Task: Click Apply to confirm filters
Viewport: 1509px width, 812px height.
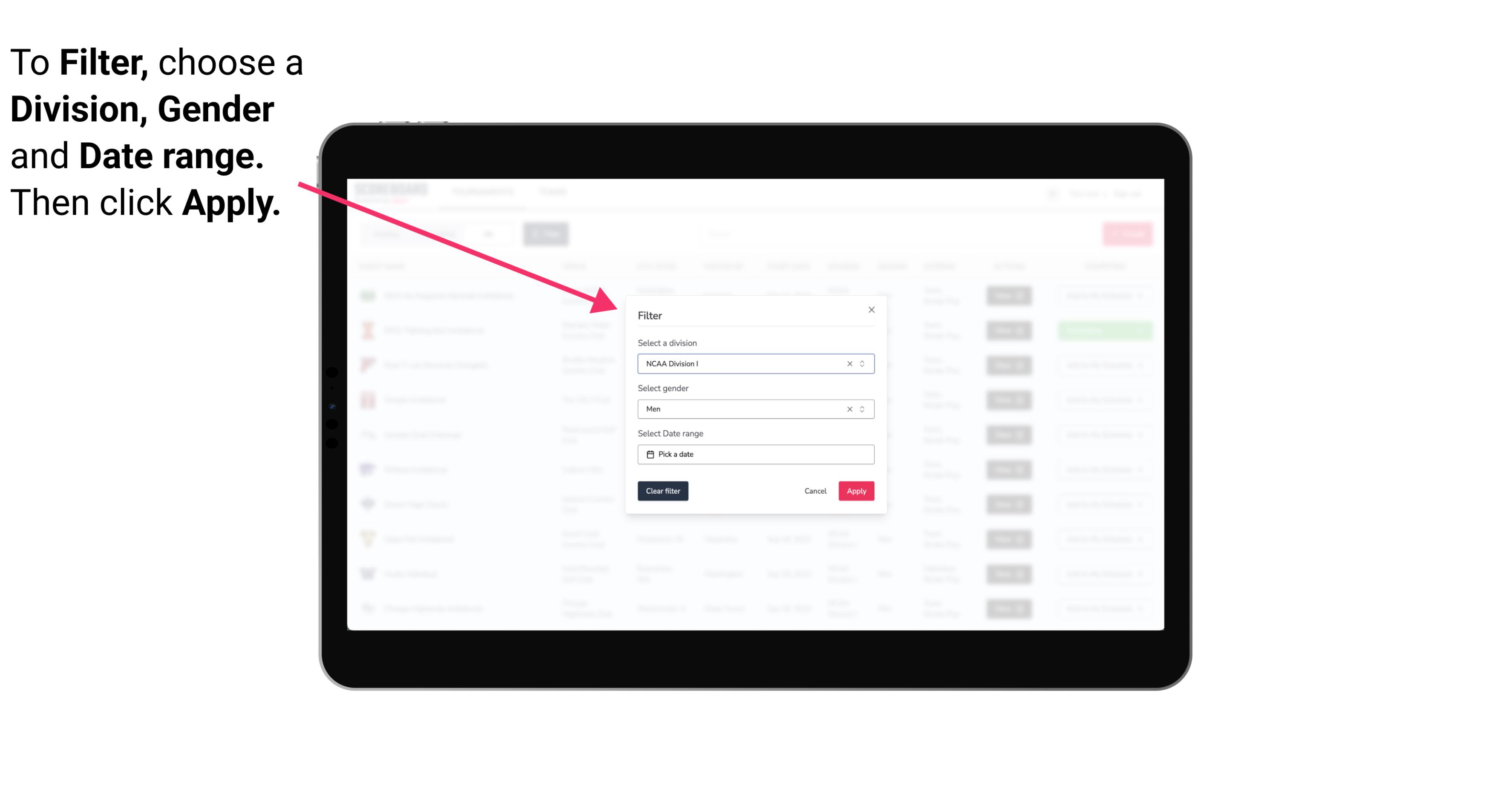Action: (x=856, y=491)
